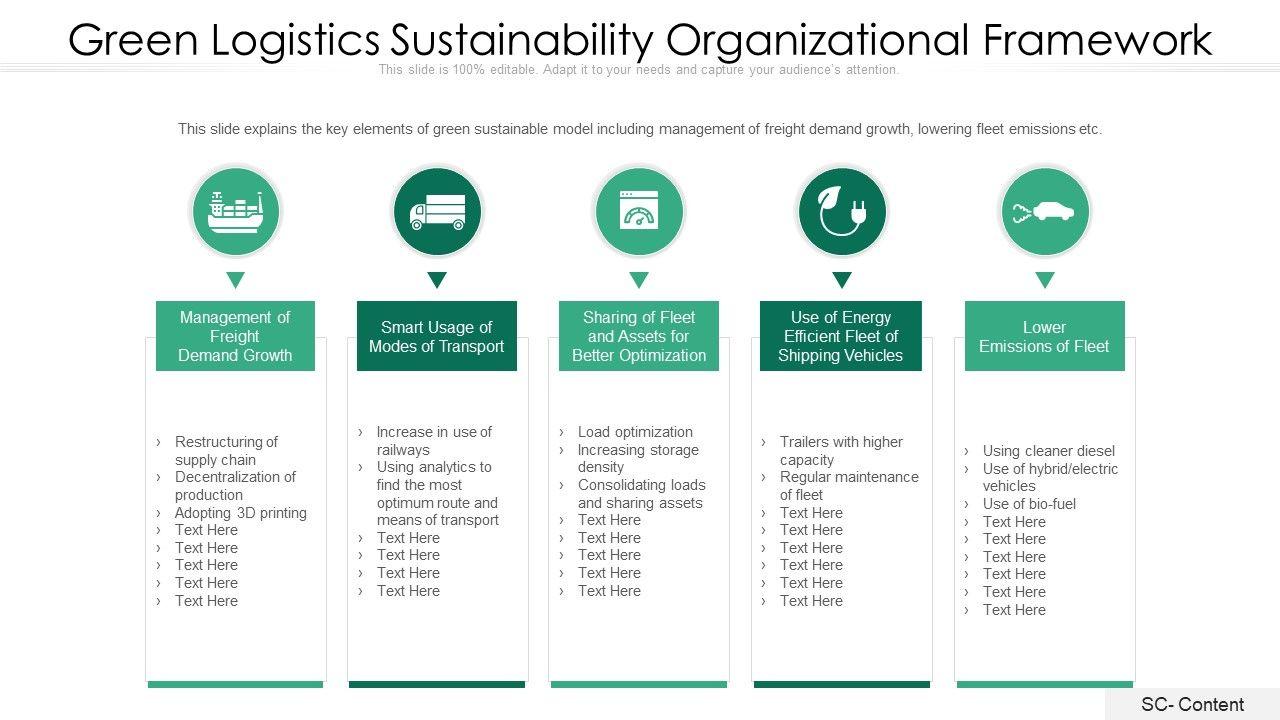Click the car emissions icon
The image size is (1280, 720).
coord(1044,212)
